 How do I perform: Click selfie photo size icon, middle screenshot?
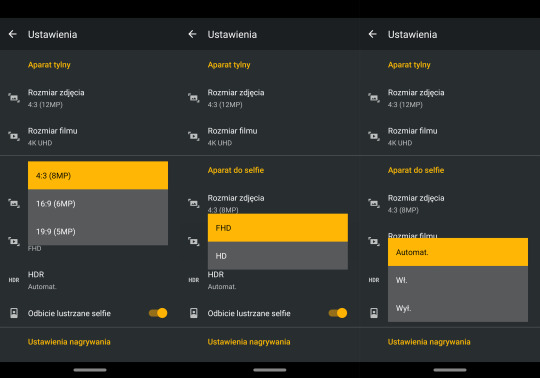tap(194, 203)
